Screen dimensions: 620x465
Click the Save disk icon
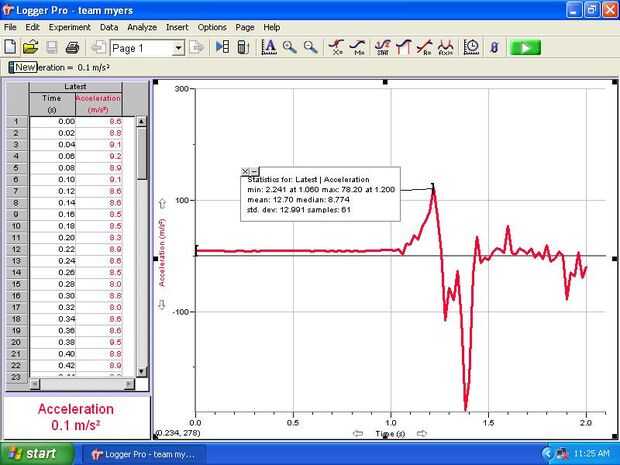52,47
